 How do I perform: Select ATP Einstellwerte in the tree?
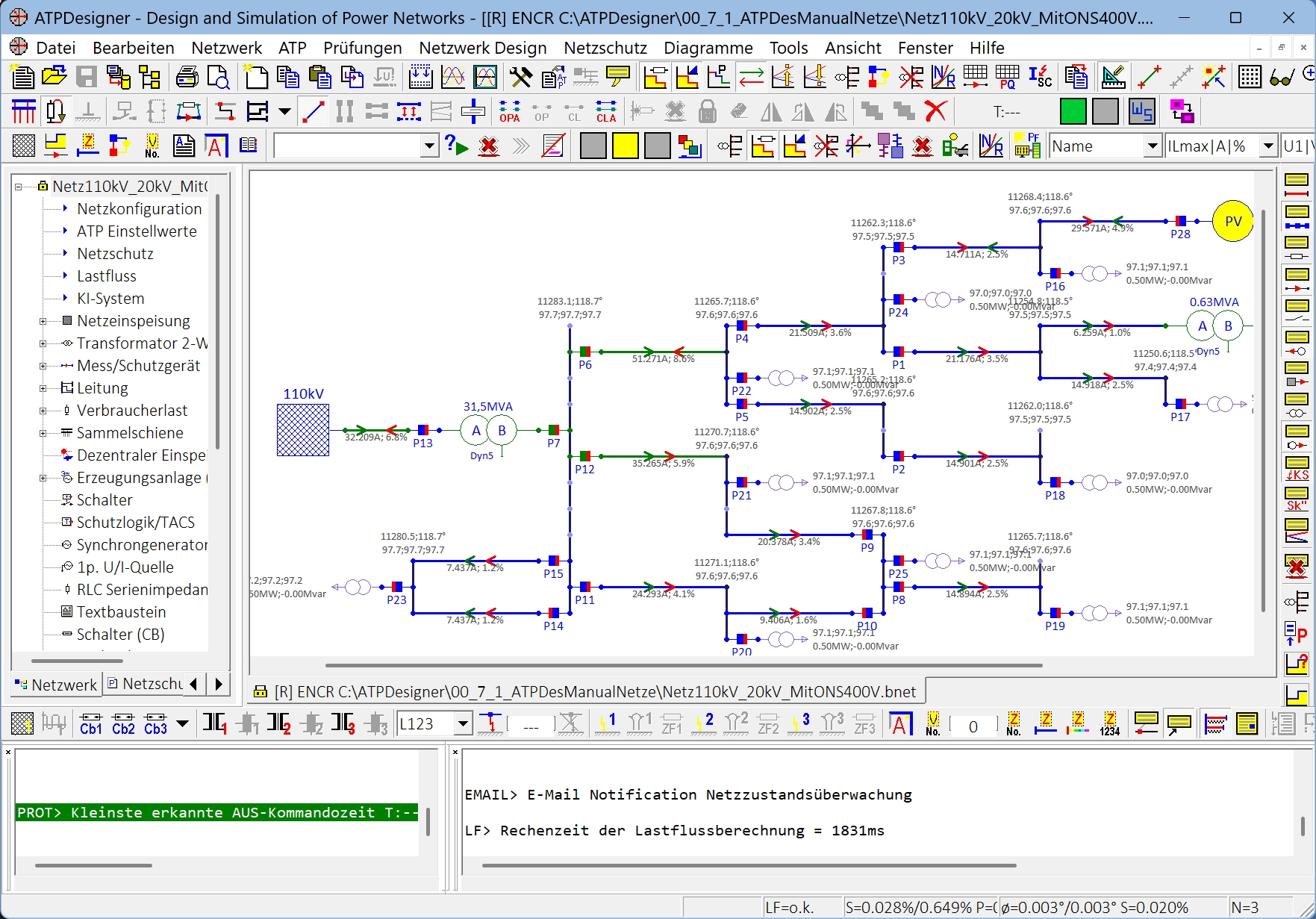tap(137, 231)
